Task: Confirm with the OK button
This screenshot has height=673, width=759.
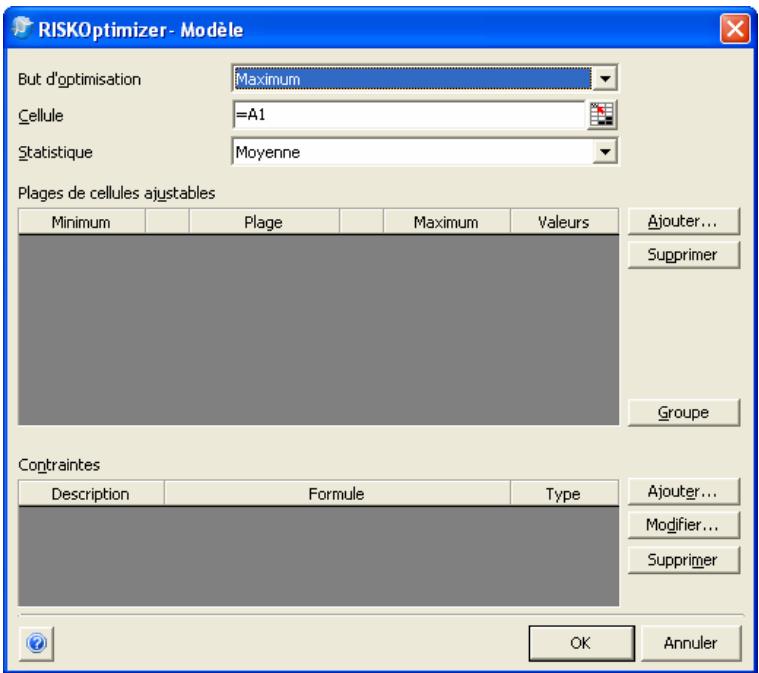Action: point(581,643)
